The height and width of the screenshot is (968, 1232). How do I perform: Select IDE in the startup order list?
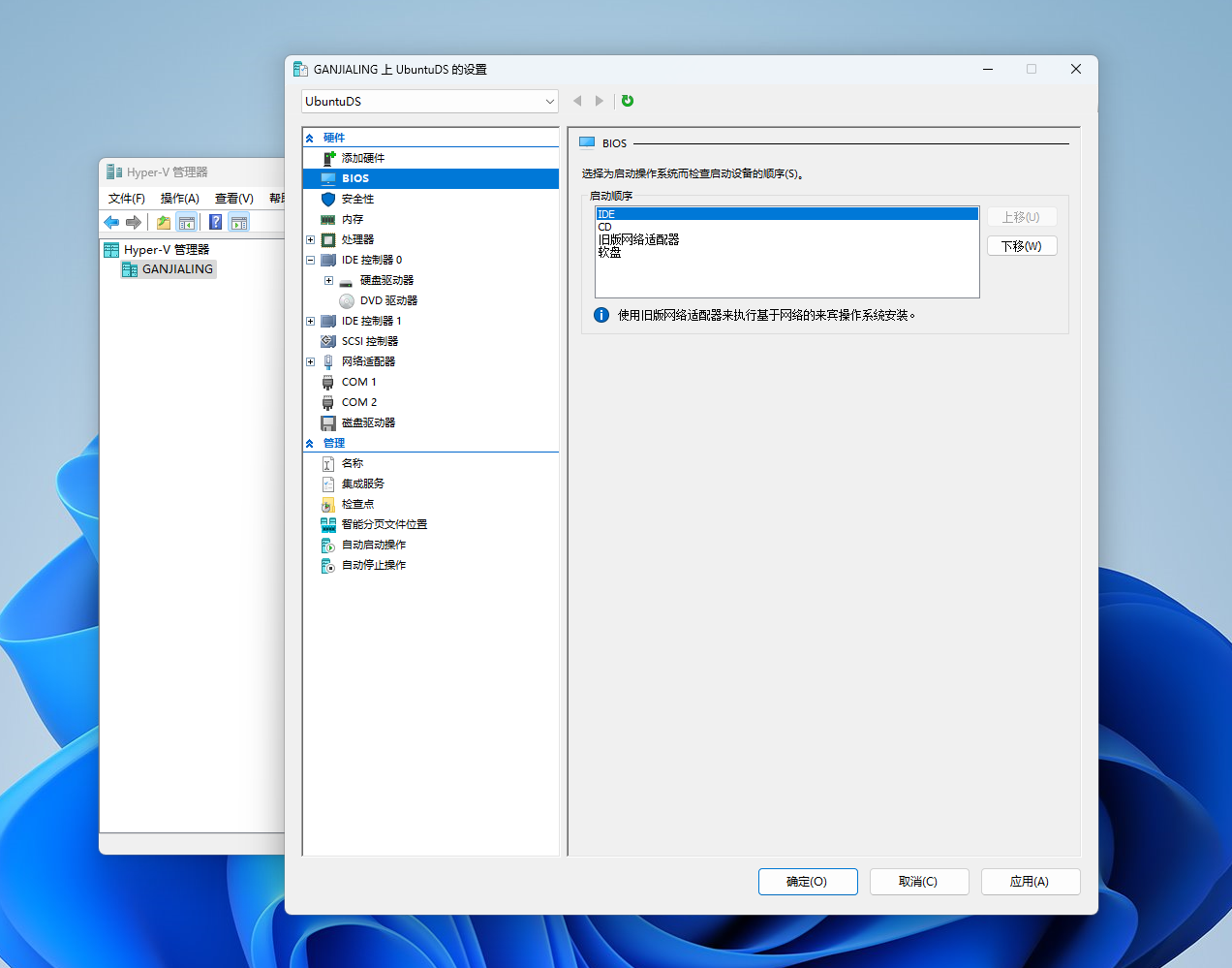(x=786, y=214)
